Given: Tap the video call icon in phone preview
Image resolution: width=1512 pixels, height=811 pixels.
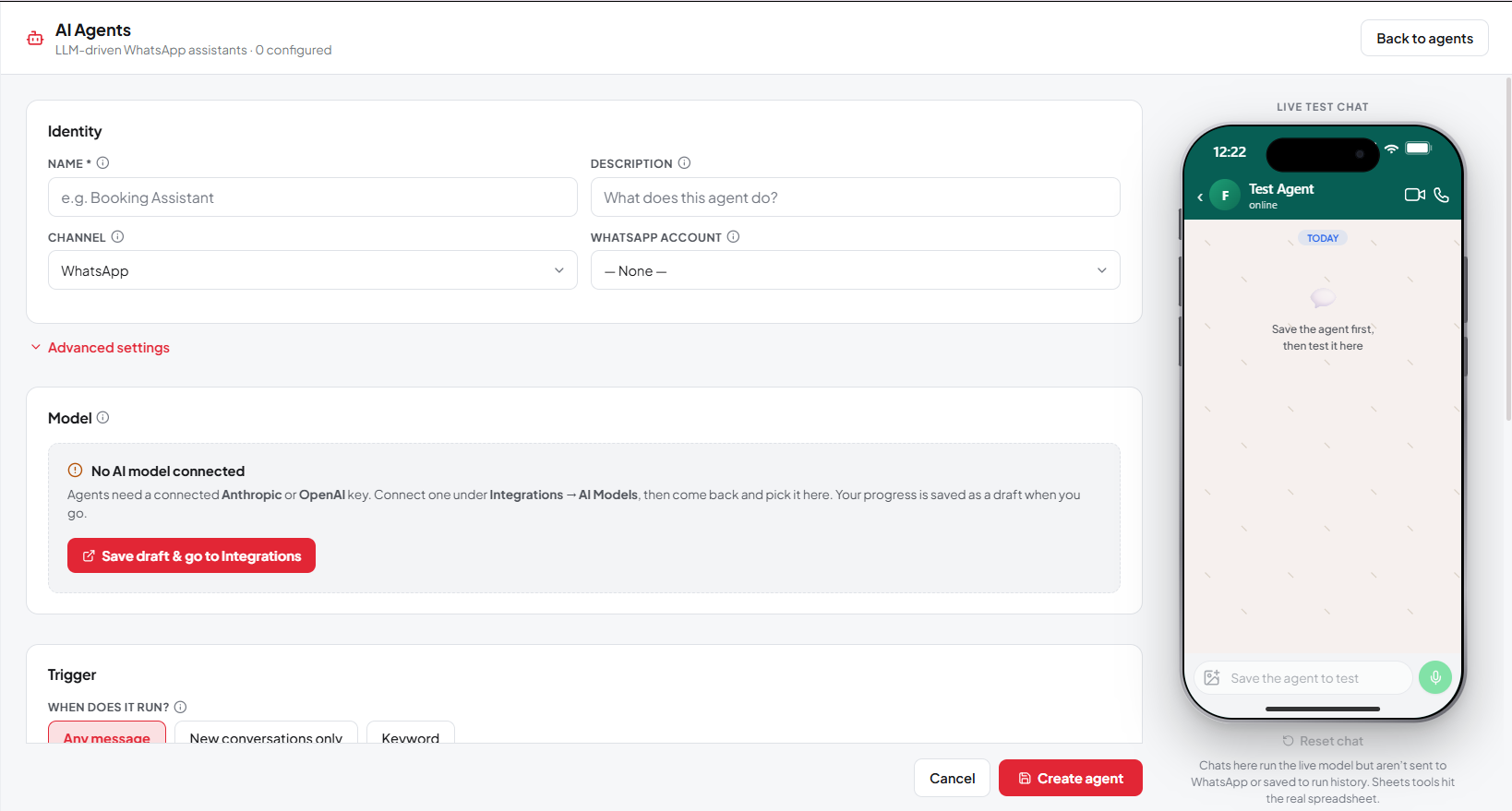Looking at the screenshot, I should pyautogui.click(x=1414, y=195).
